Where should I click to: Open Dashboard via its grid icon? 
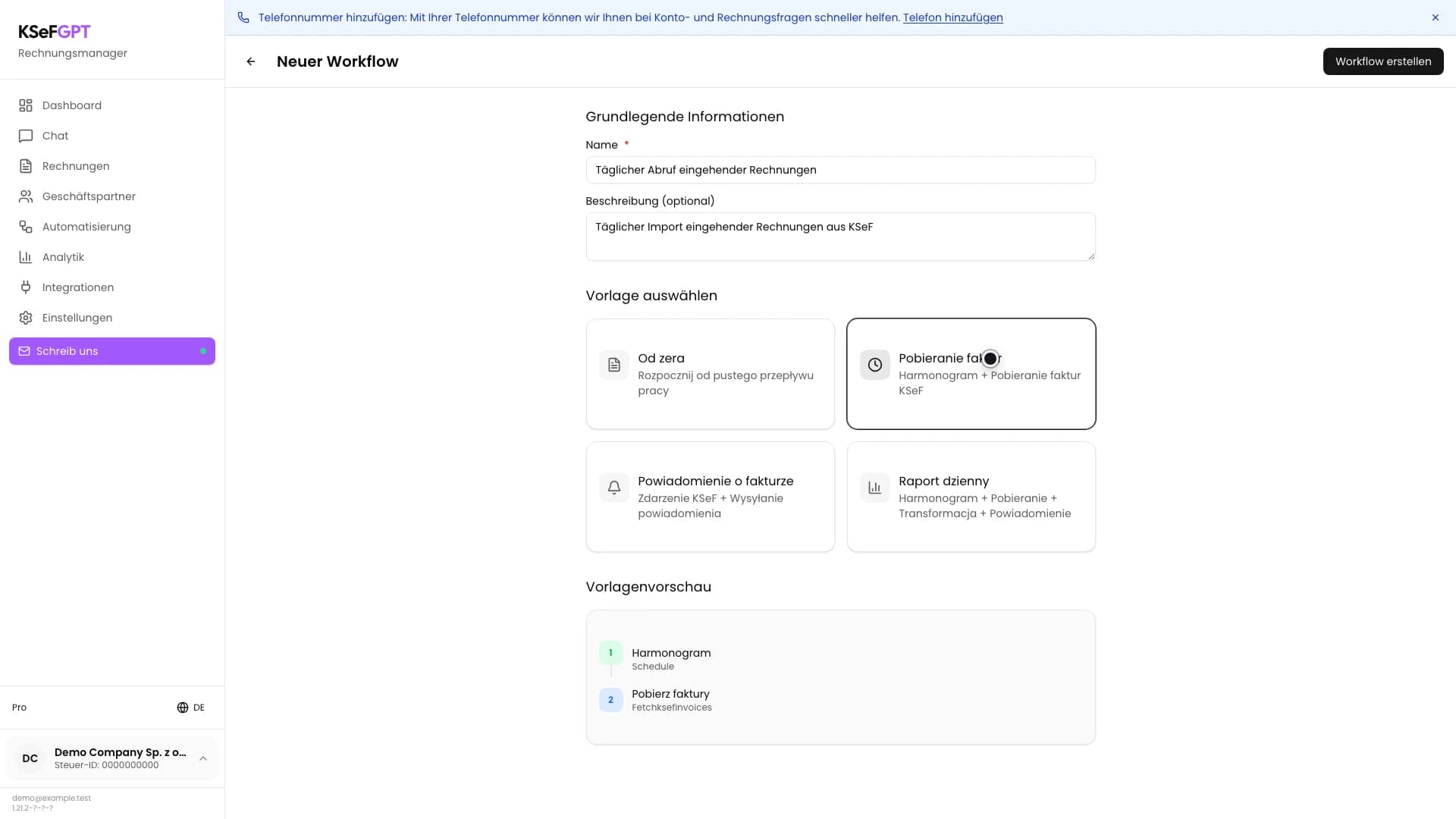click(x=26, y=105)
